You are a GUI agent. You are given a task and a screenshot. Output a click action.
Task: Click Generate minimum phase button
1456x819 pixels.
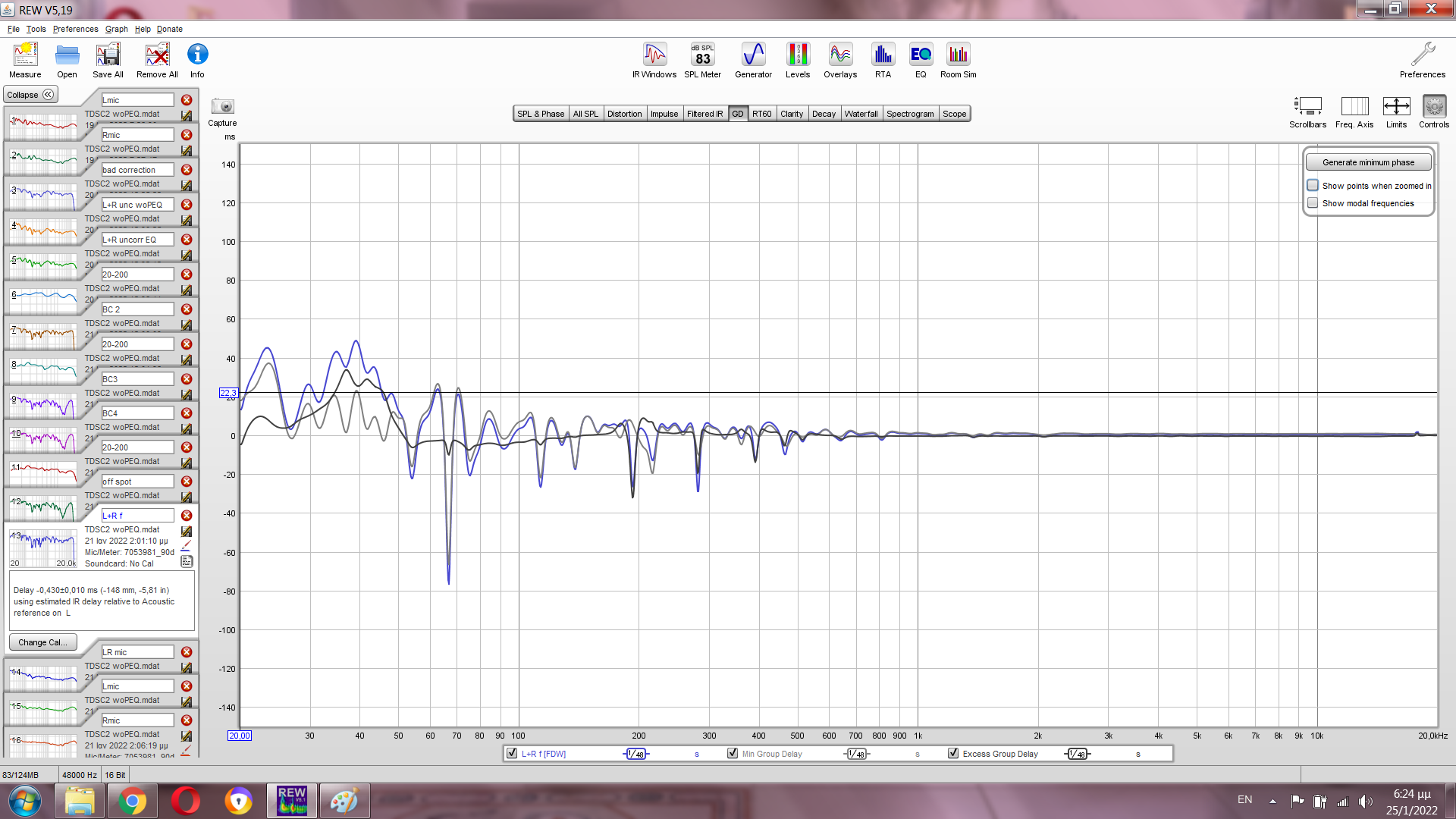tap(1368, 162)
